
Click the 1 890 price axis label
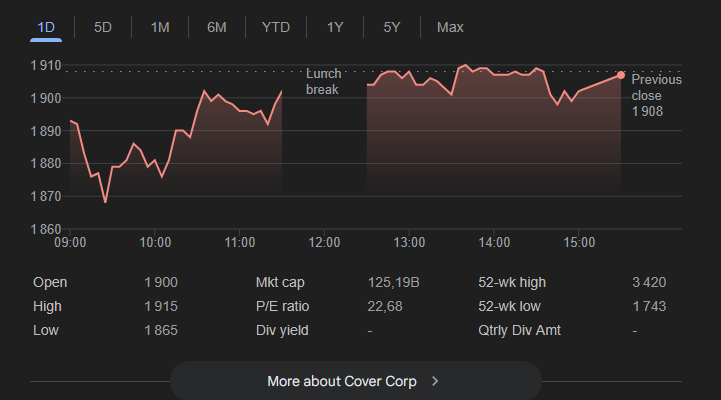(46, 131)
